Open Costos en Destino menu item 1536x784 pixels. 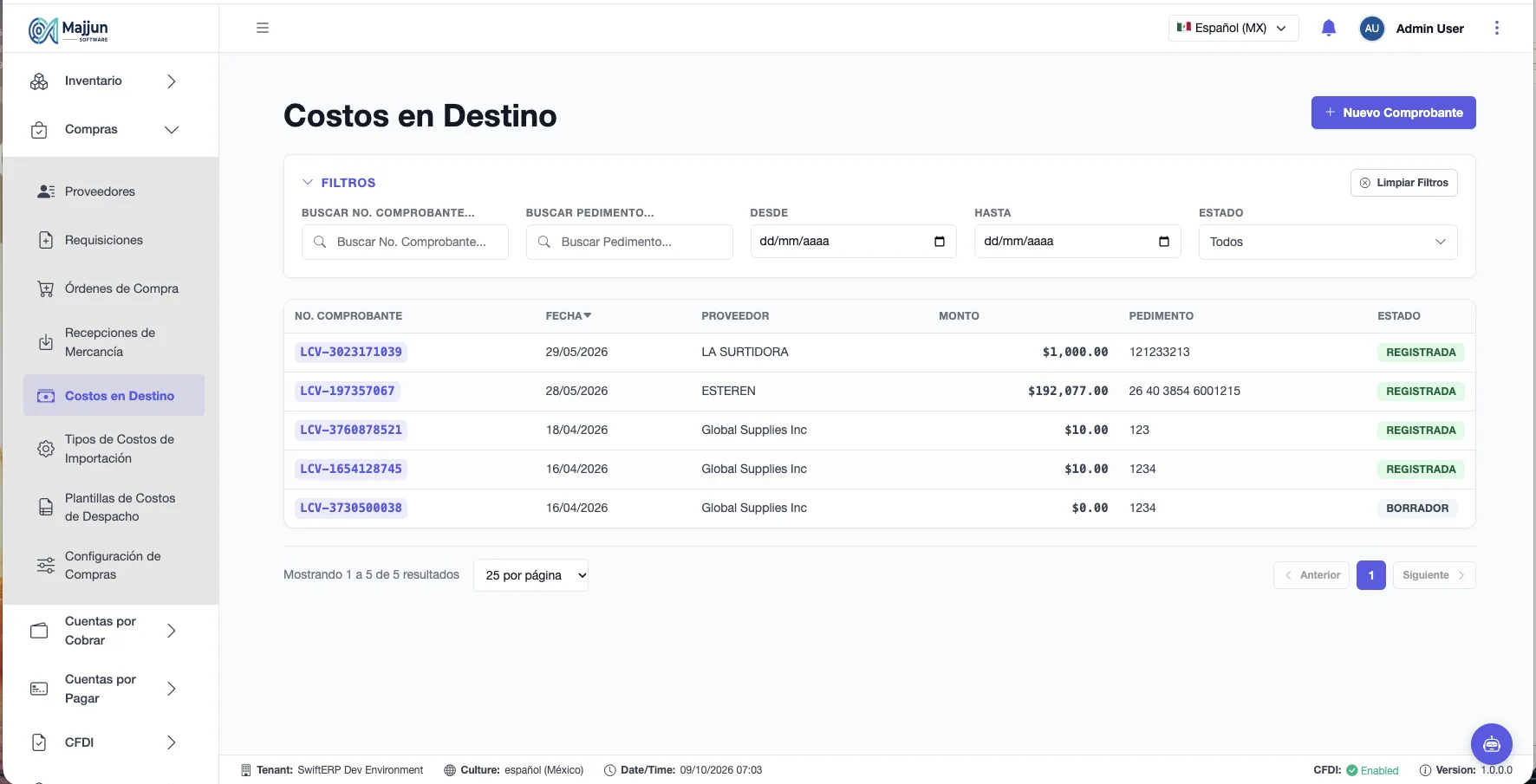click(114, 396)
